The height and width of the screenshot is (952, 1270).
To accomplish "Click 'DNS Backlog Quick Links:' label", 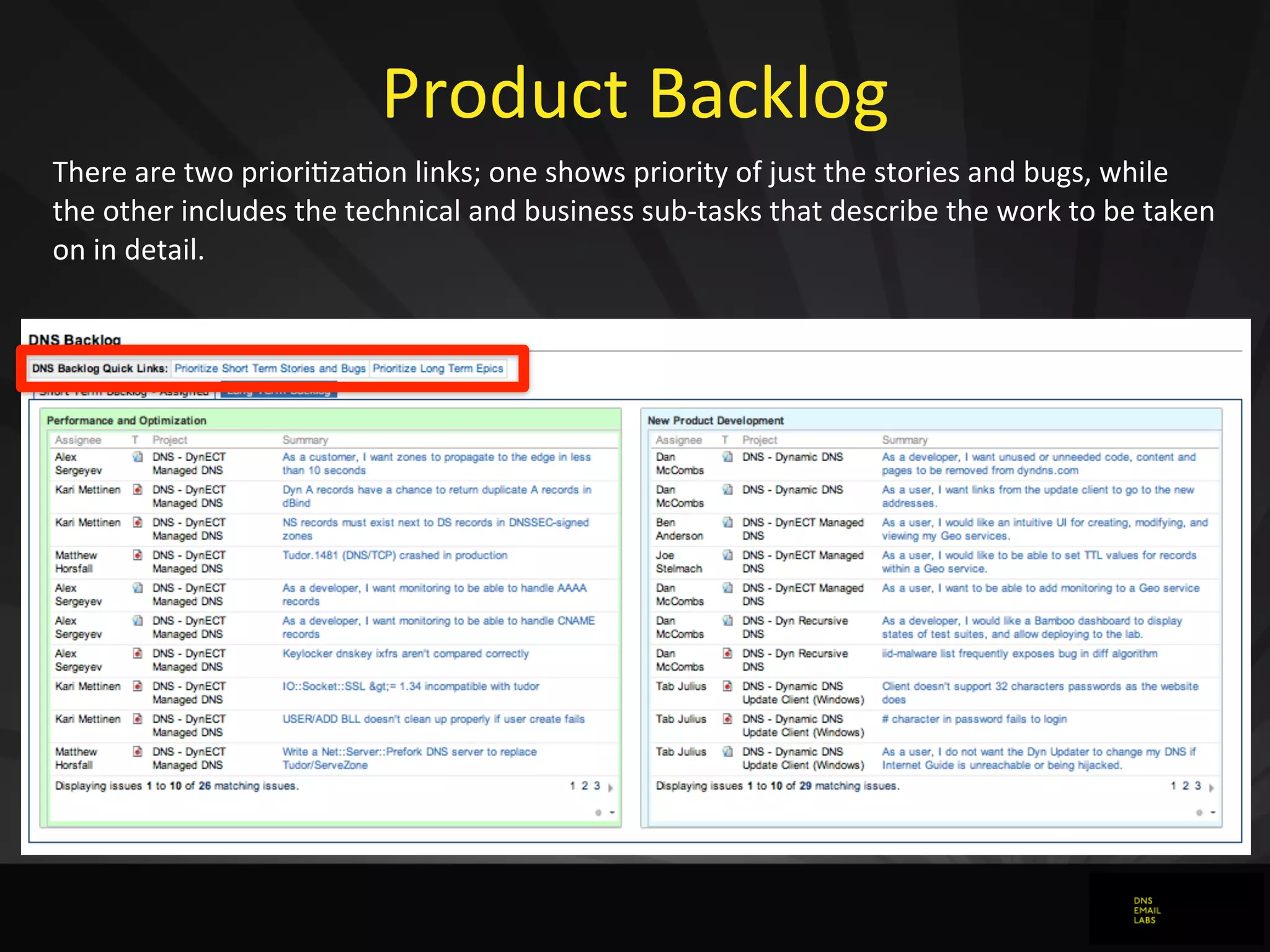I will (x=100, y=368).
